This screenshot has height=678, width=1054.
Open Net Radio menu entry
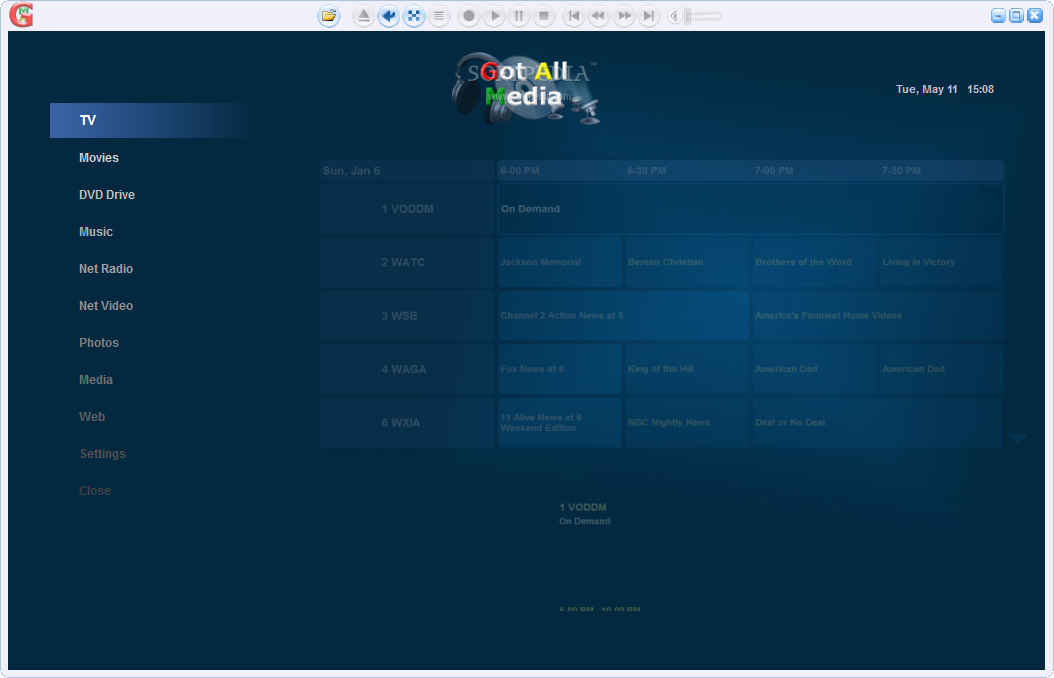pos(106,268)
